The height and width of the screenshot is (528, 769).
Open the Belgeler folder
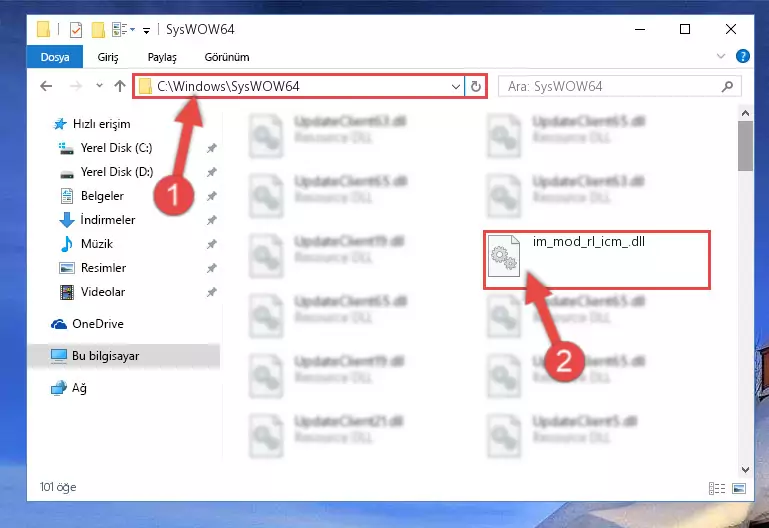click(x=102, y=196)
